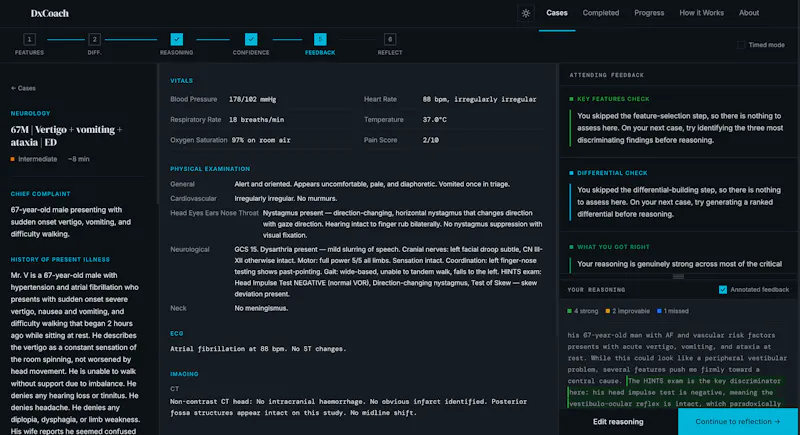Go to How It Works page

click(701, 13)
